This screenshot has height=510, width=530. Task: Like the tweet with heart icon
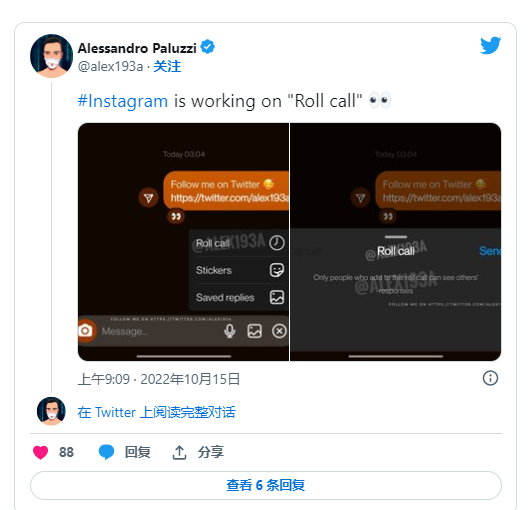tap(41, 452)
